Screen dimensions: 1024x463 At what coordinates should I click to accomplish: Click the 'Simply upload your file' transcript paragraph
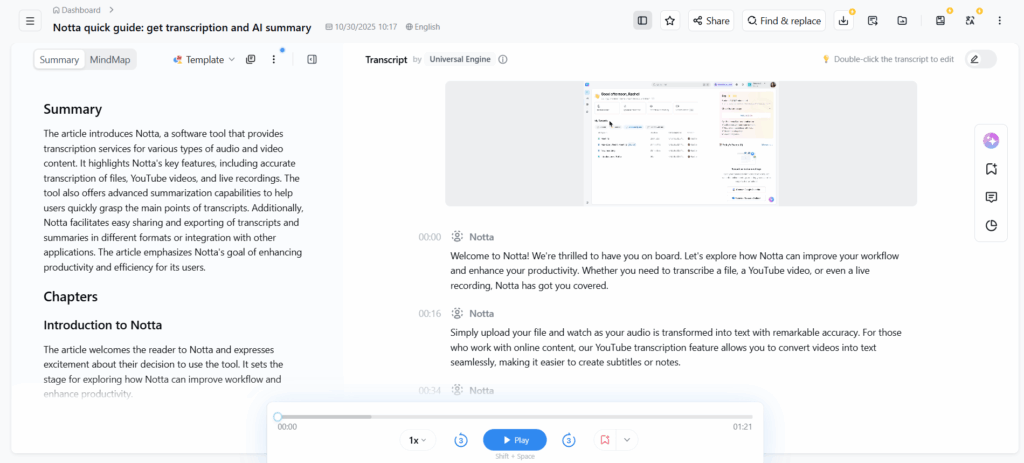[x=676, y=347]
